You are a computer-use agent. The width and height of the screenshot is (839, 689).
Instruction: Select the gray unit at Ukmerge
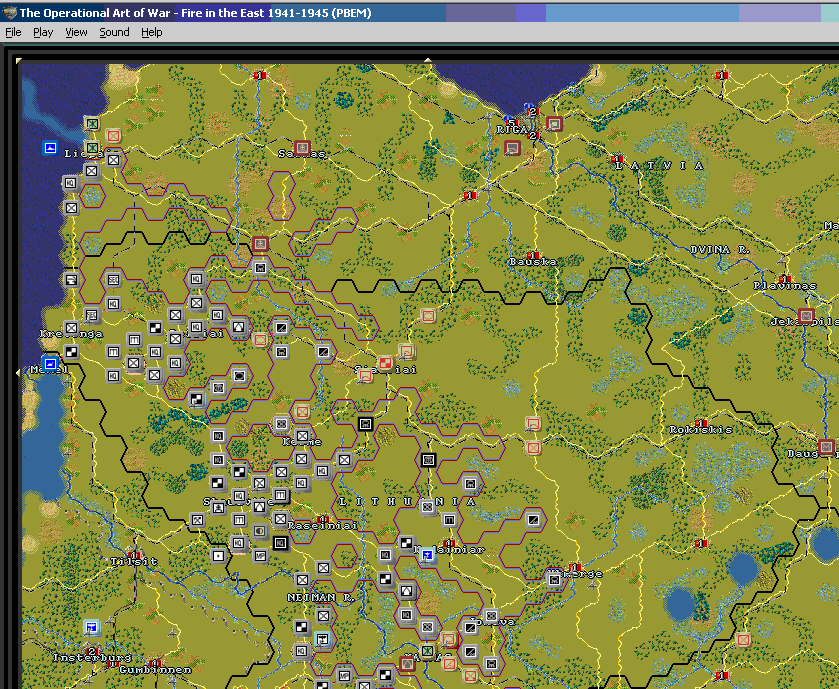point(554,579)
